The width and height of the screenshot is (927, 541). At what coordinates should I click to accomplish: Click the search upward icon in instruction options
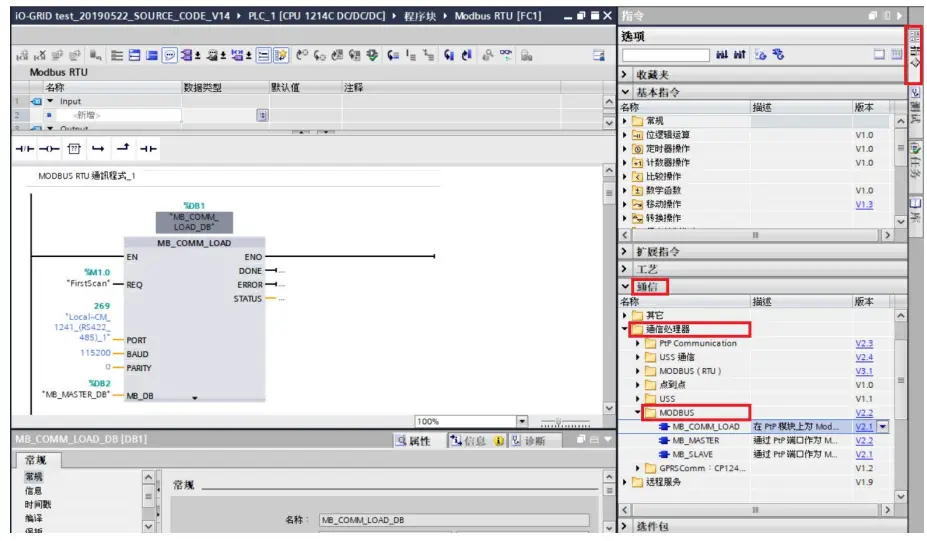click(740, 54)
